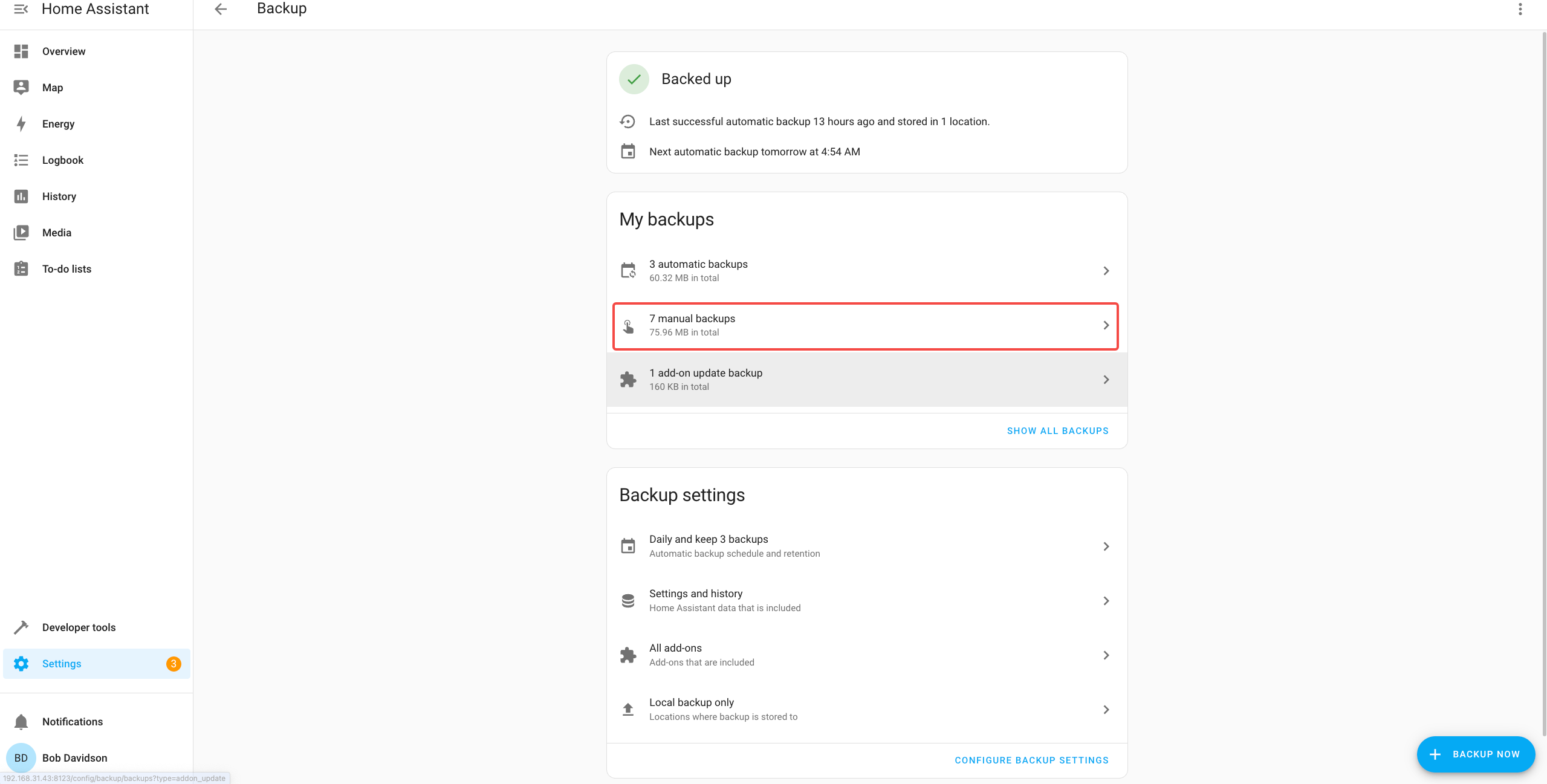Open Media in the sidebar

point(97,233)
